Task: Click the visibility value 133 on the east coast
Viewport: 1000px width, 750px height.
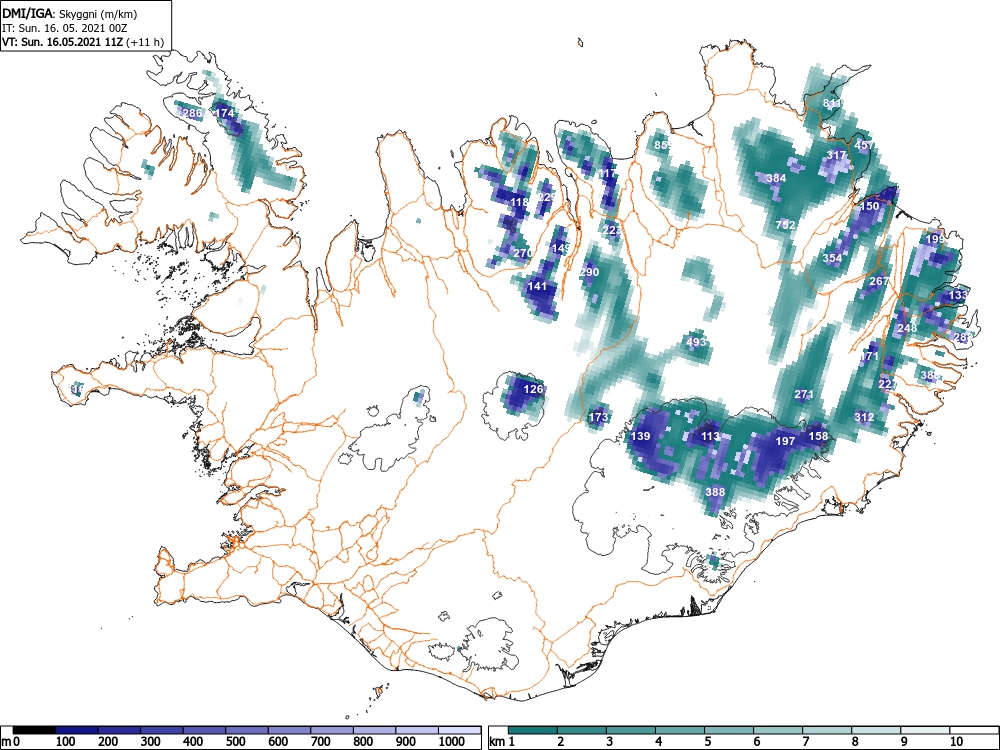Action: click(x=958, y=295)
